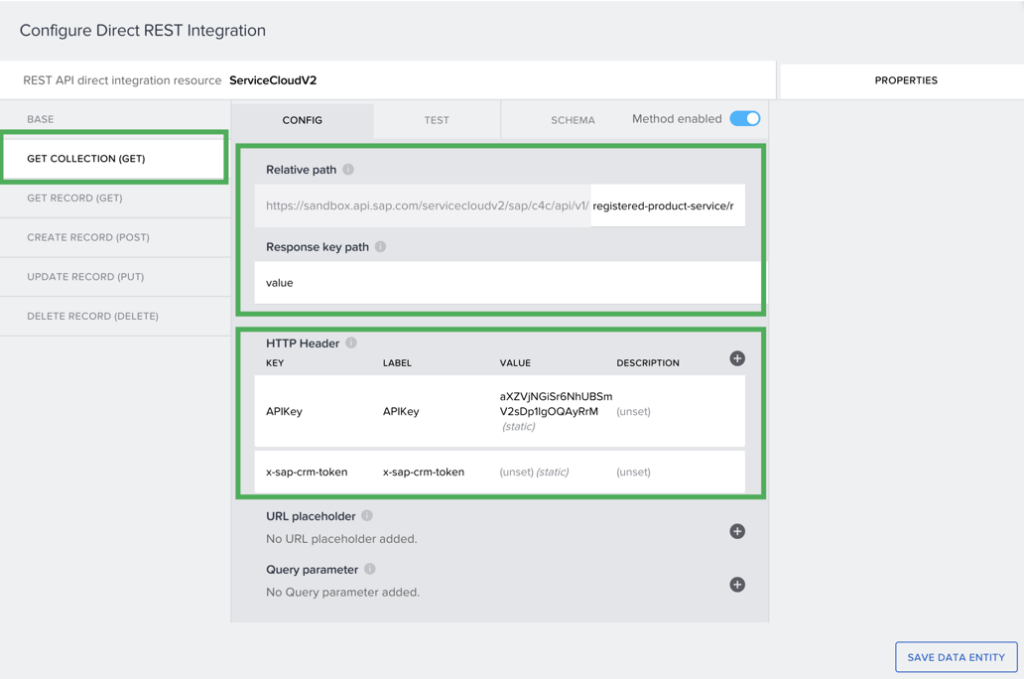Viewport: 1024px width, 679px height.
Task: Click info icon beside Query parameter
Action: point(370,569)
